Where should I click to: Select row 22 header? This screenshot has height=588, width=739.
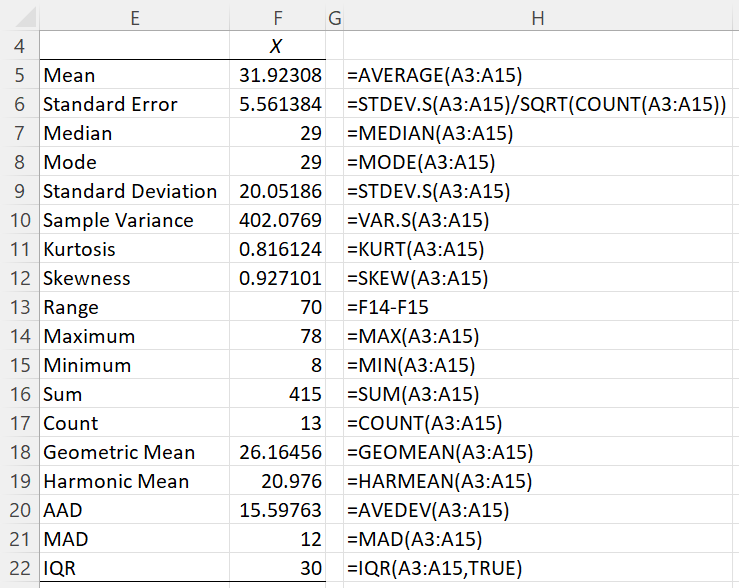pyautogui.click(x=19, y=568)
